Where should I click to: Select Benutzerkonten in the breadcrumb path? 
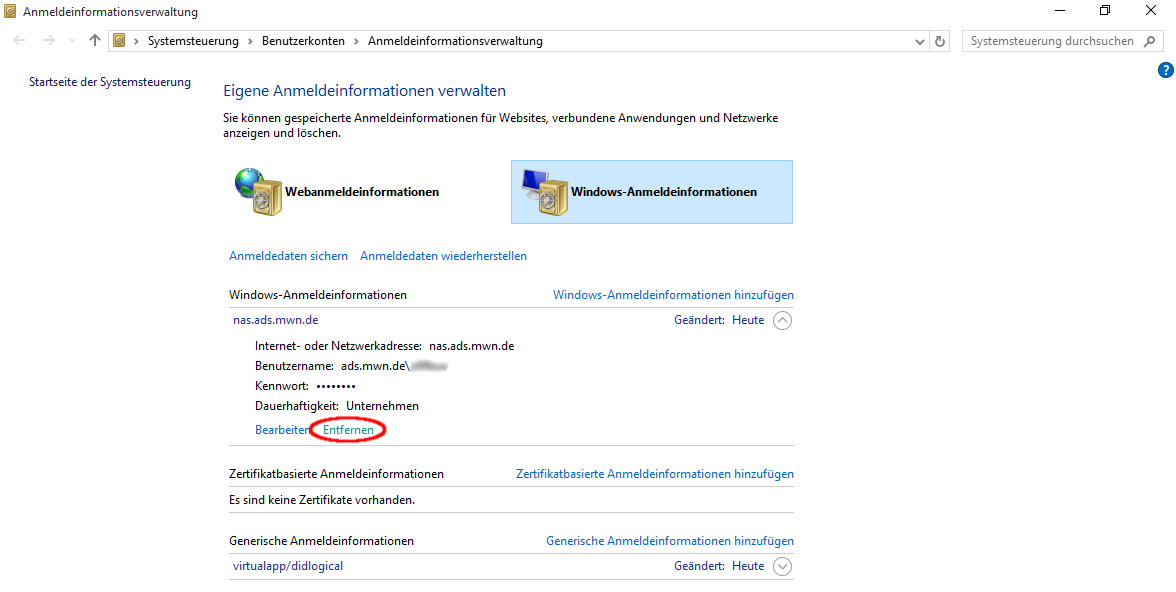303,41
